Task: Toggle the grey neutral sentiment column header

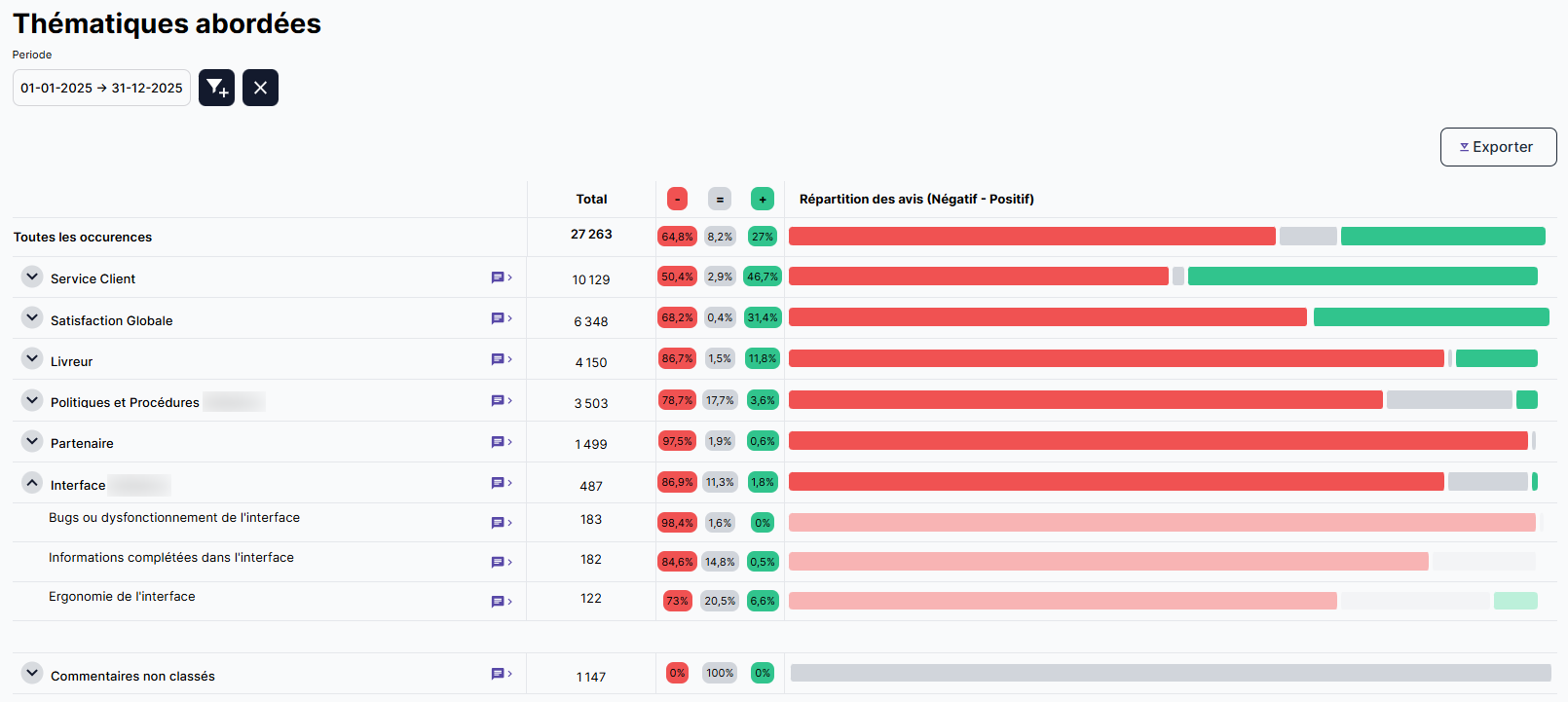Action: coord(720,200)
